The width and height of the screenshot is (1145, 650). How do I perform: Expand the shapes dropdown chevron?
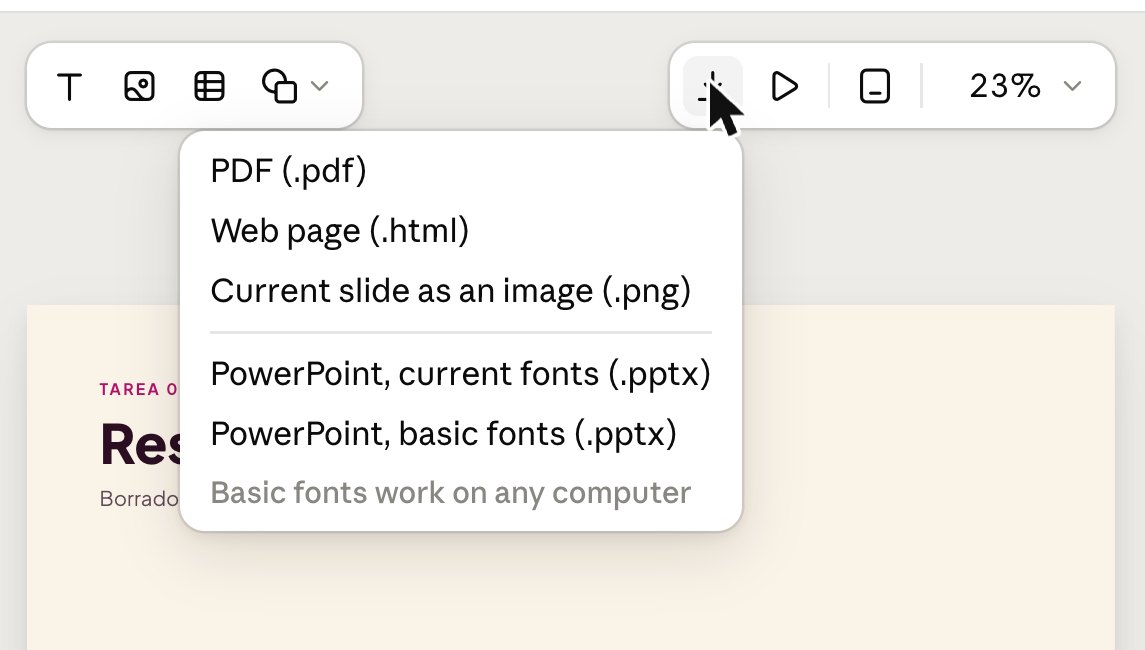coord(319,86)
